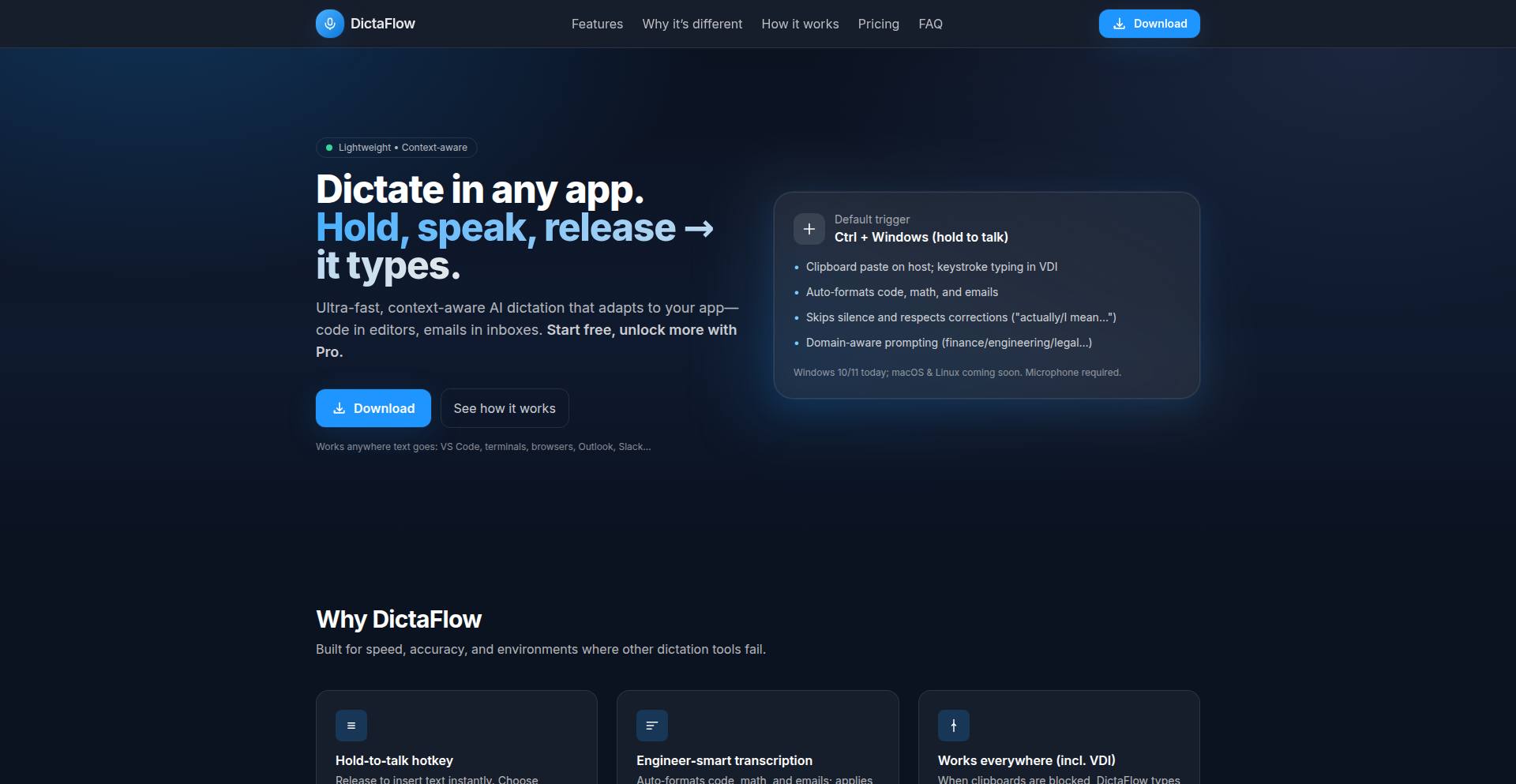Click the Clipboard paste on host bullet

[x=932, y=267]
